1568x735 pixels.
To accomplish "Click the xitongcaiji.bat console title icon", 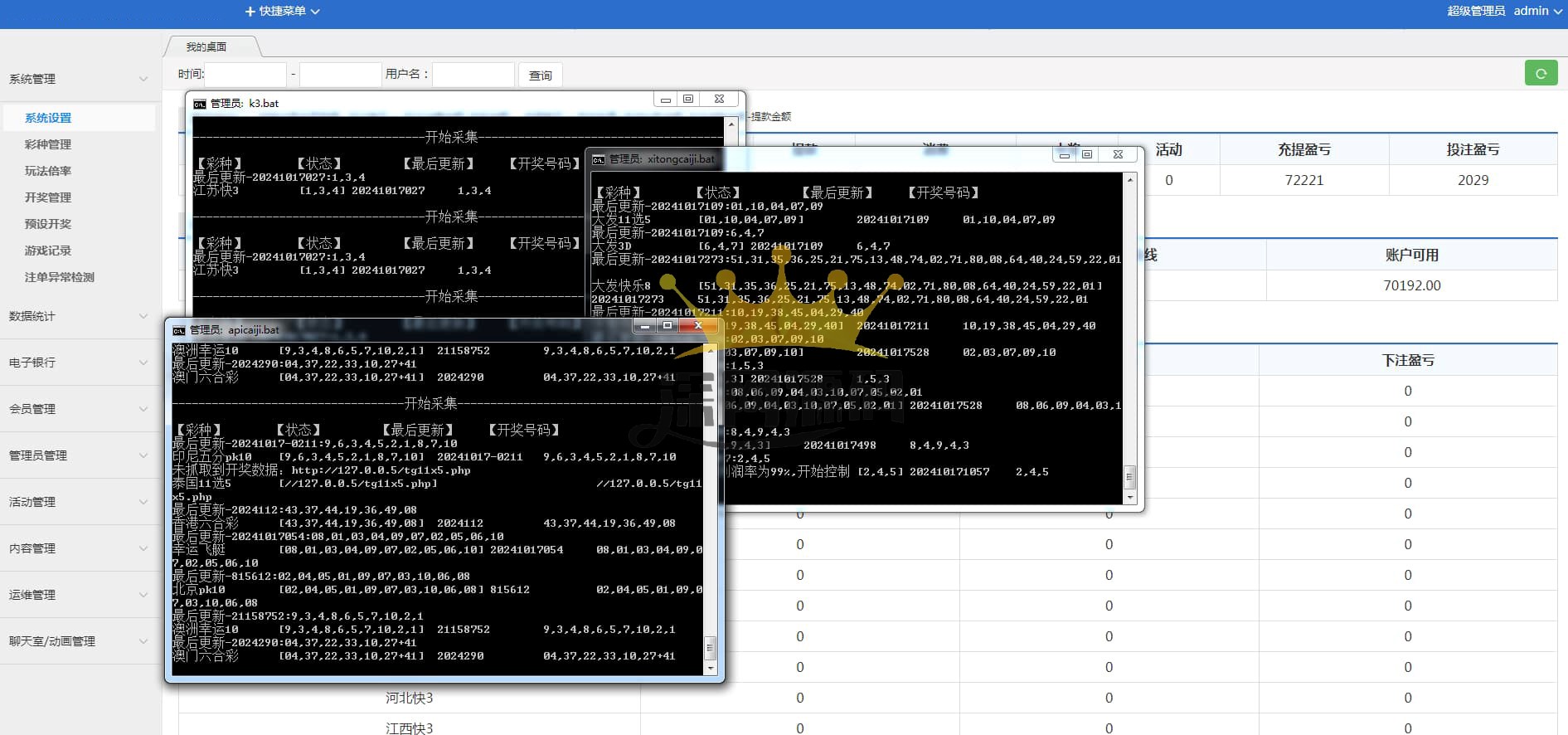I will [x=598, y=159].
